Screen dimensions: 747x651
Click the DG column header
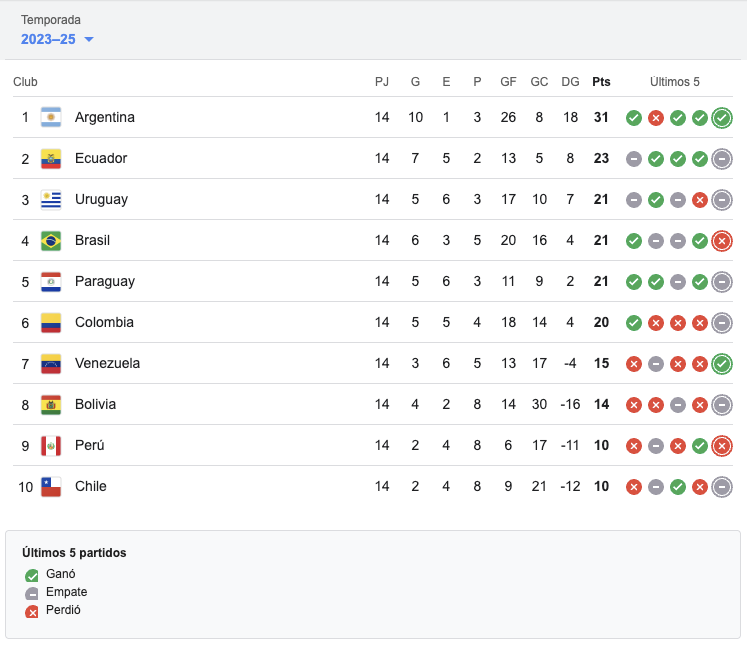point(570,82)
